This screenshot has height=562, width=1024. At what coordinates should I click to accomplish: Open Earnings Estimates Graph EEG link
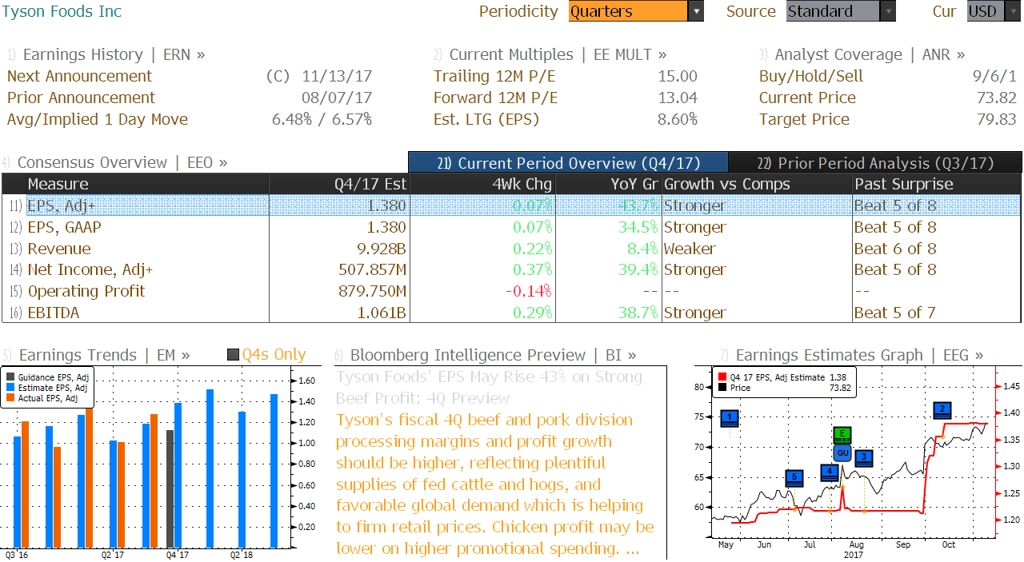coord(859,355)
